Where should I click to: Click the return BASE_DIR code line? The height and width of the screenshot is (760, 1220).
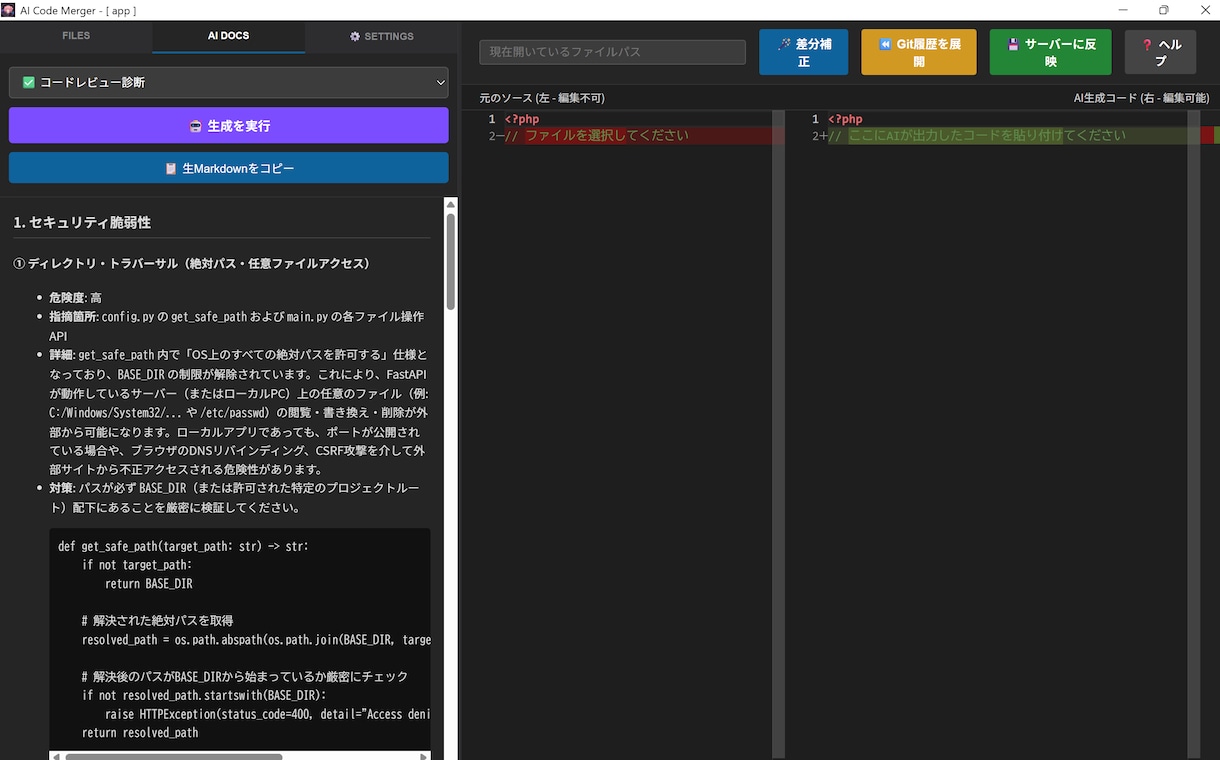pyautogui.click(x=149, y=583)
